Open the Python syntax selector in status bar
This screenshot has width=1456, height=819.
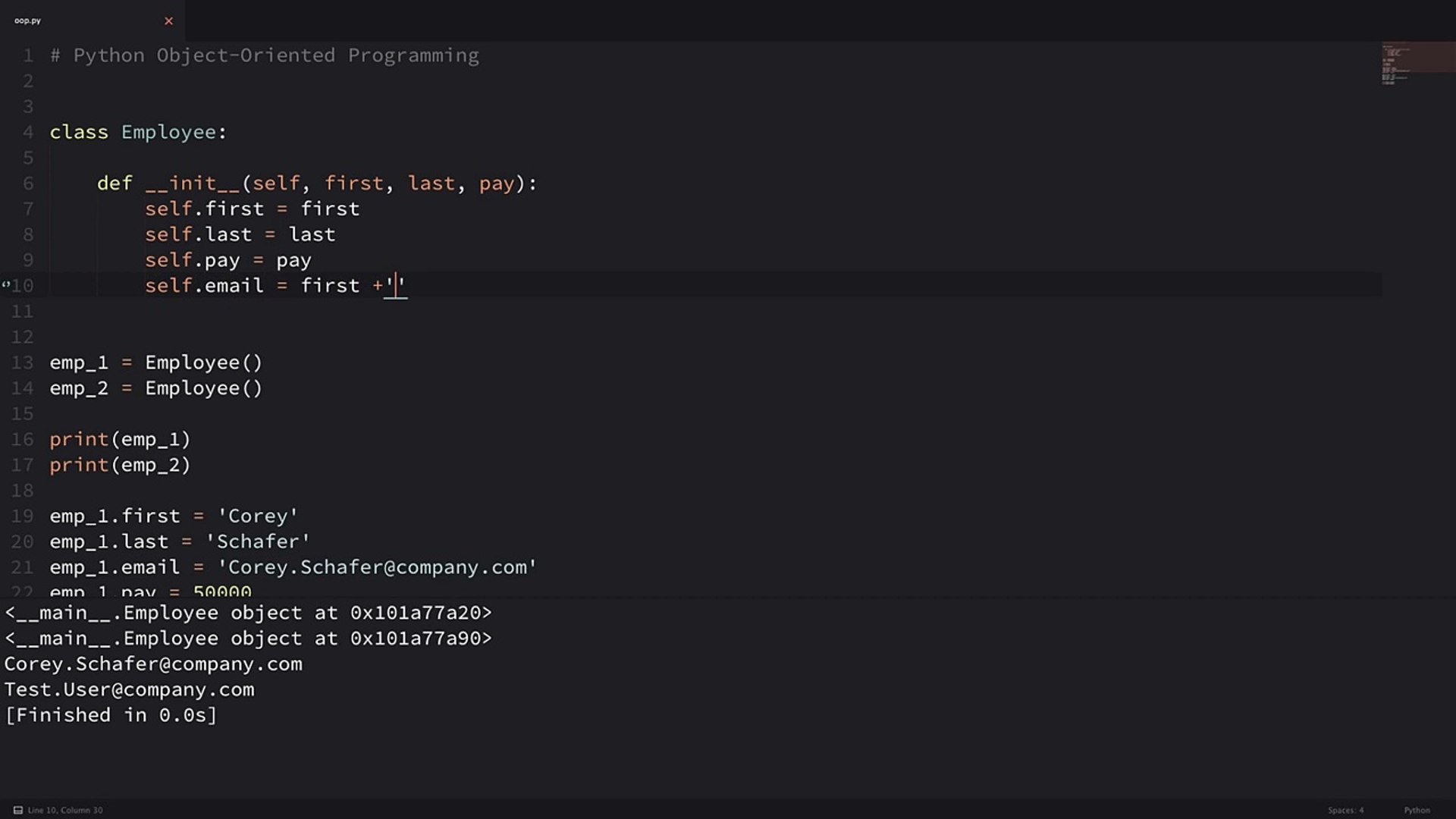[1416, 810]
